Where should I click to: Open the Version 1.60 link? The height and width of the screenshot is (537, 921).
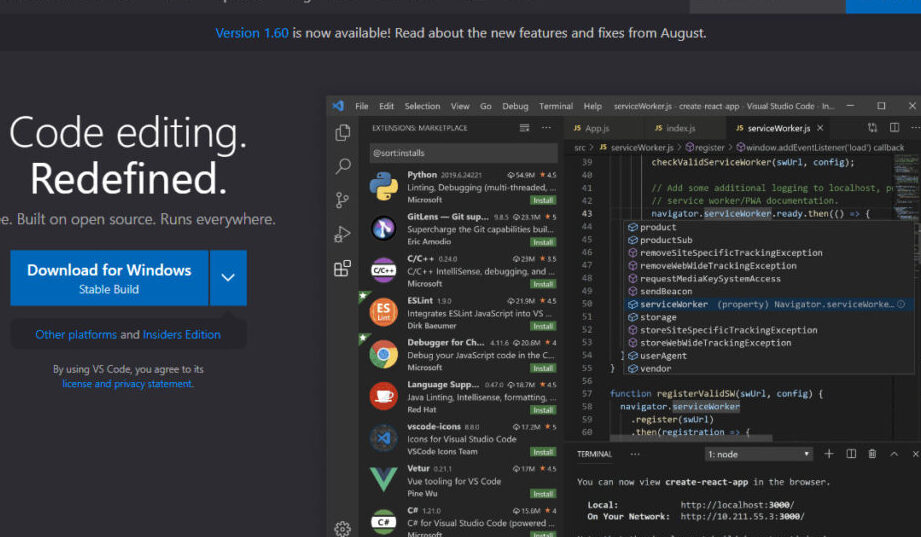tap(252, 33)
